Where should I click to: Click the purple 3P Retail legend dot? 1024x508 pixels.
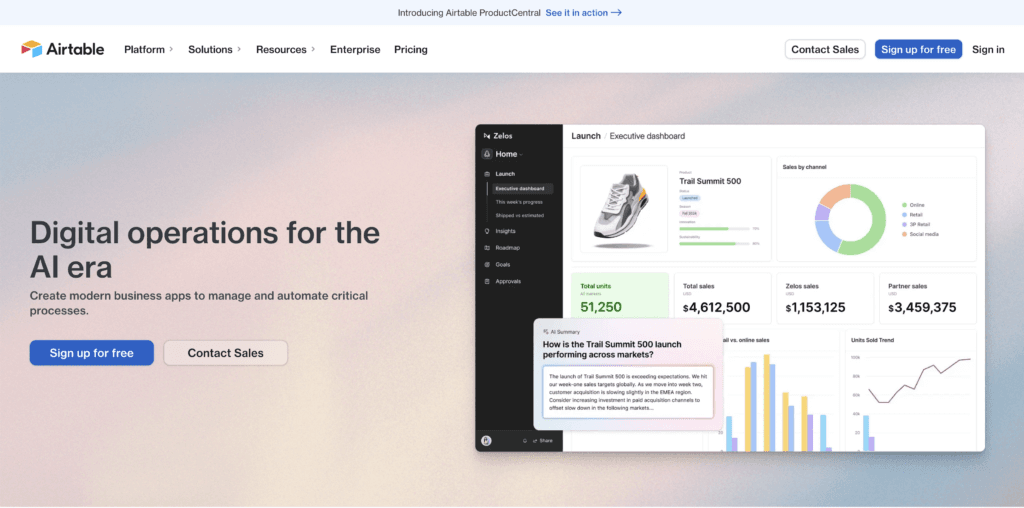[x=904, y=224]
